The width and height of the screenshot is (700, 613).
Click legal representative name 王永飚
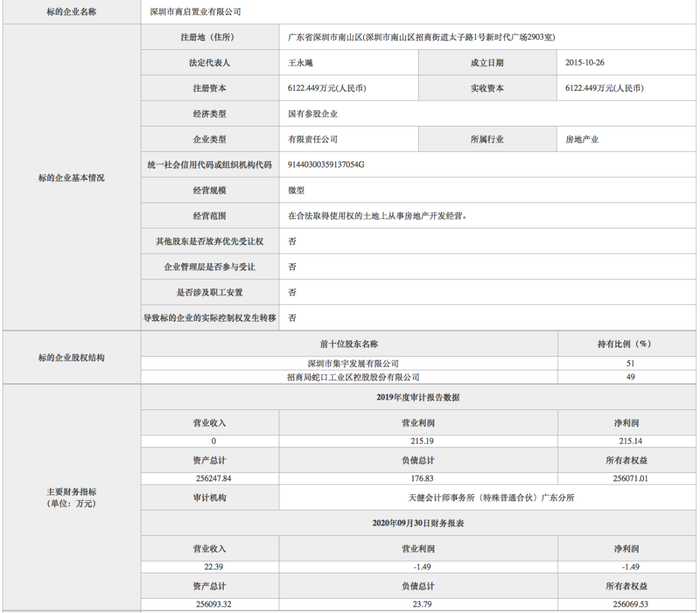pos(300,63)
